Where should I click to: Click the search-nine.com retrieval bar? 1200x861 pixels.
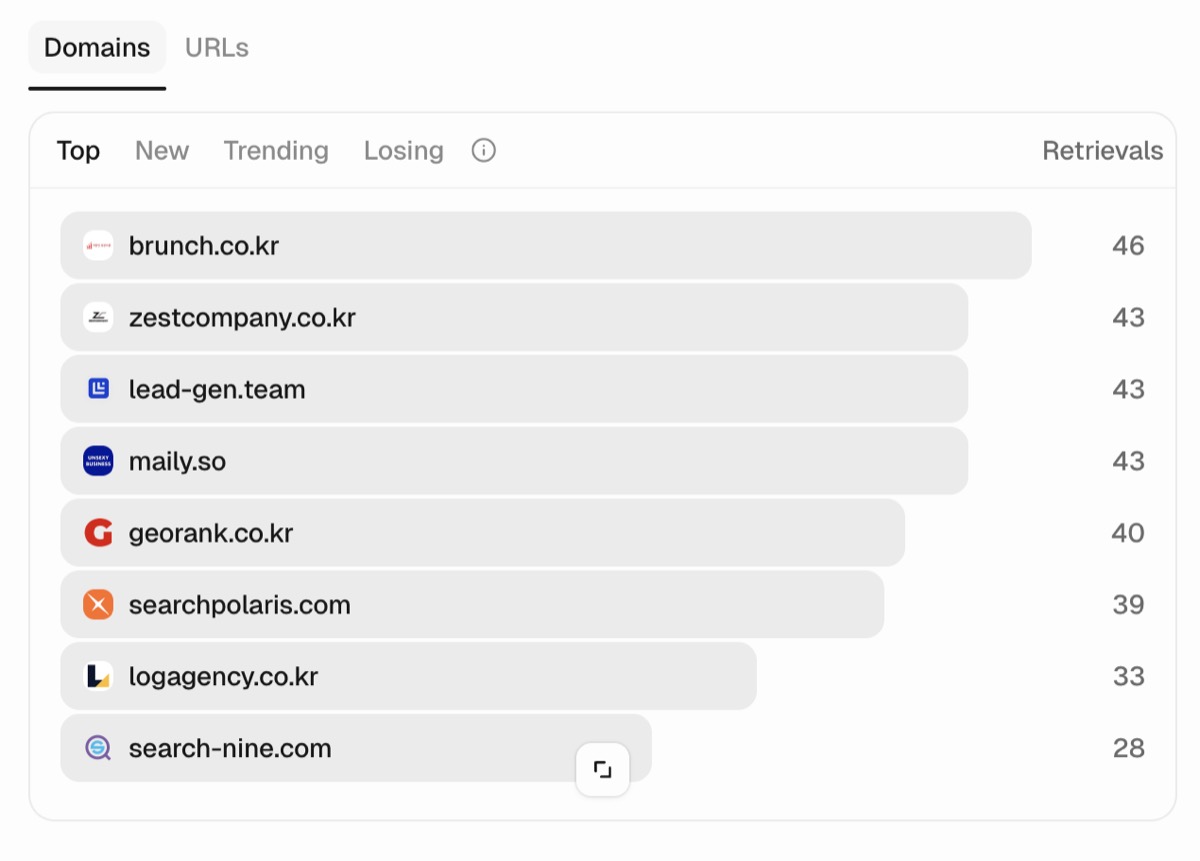pyautogui.click(x=356, y=748)
